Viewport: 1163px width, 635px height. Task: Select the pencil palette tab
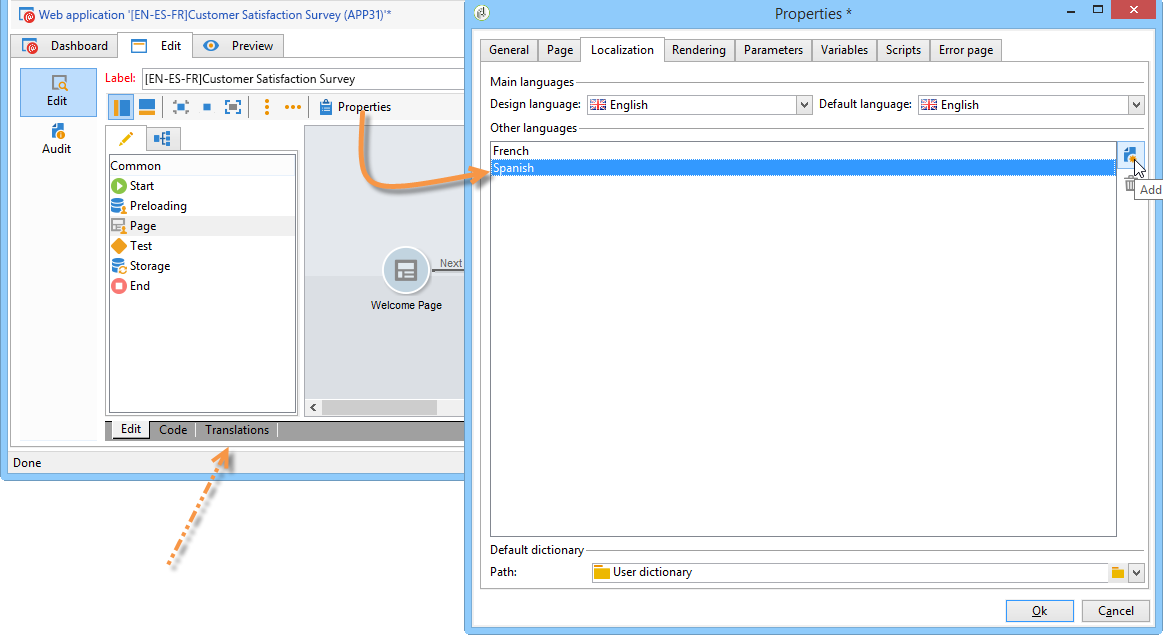pyautogui.click(x=125, y=139)
